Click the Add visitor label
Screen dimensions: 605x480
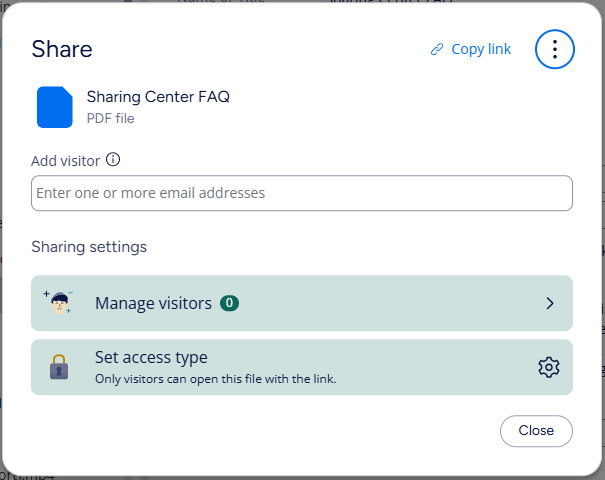coord(66,160)
